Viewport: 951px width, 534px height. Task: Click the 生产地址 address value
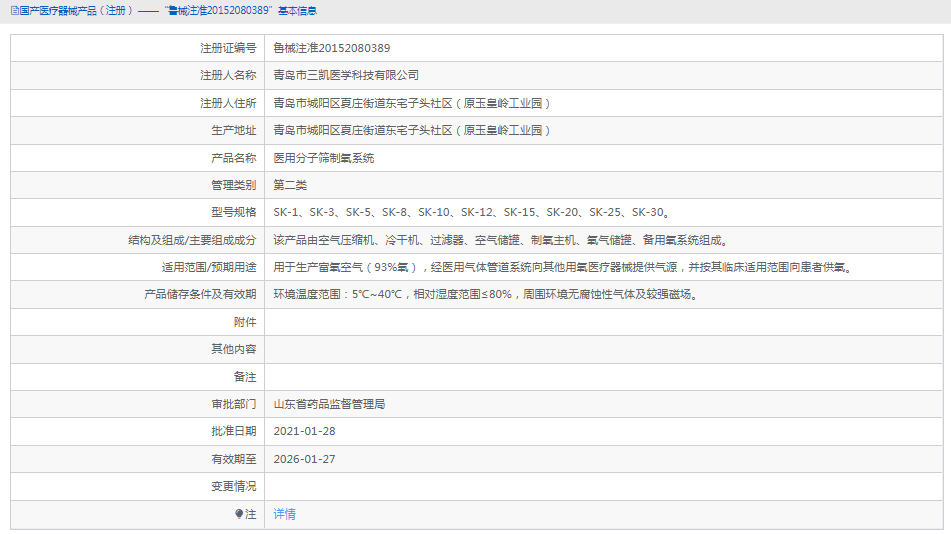point(412,130)
